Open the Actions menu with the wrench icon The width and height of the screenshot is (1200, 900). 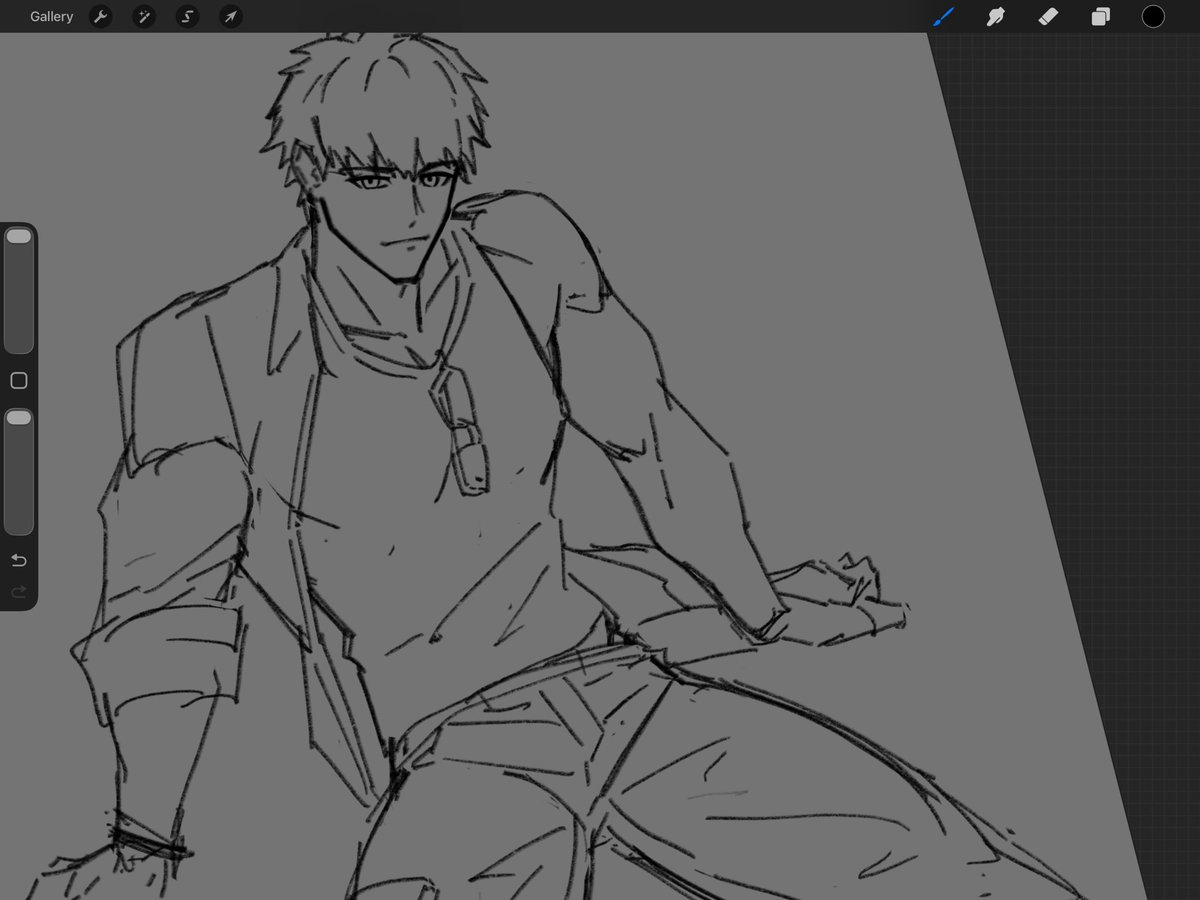100,16
